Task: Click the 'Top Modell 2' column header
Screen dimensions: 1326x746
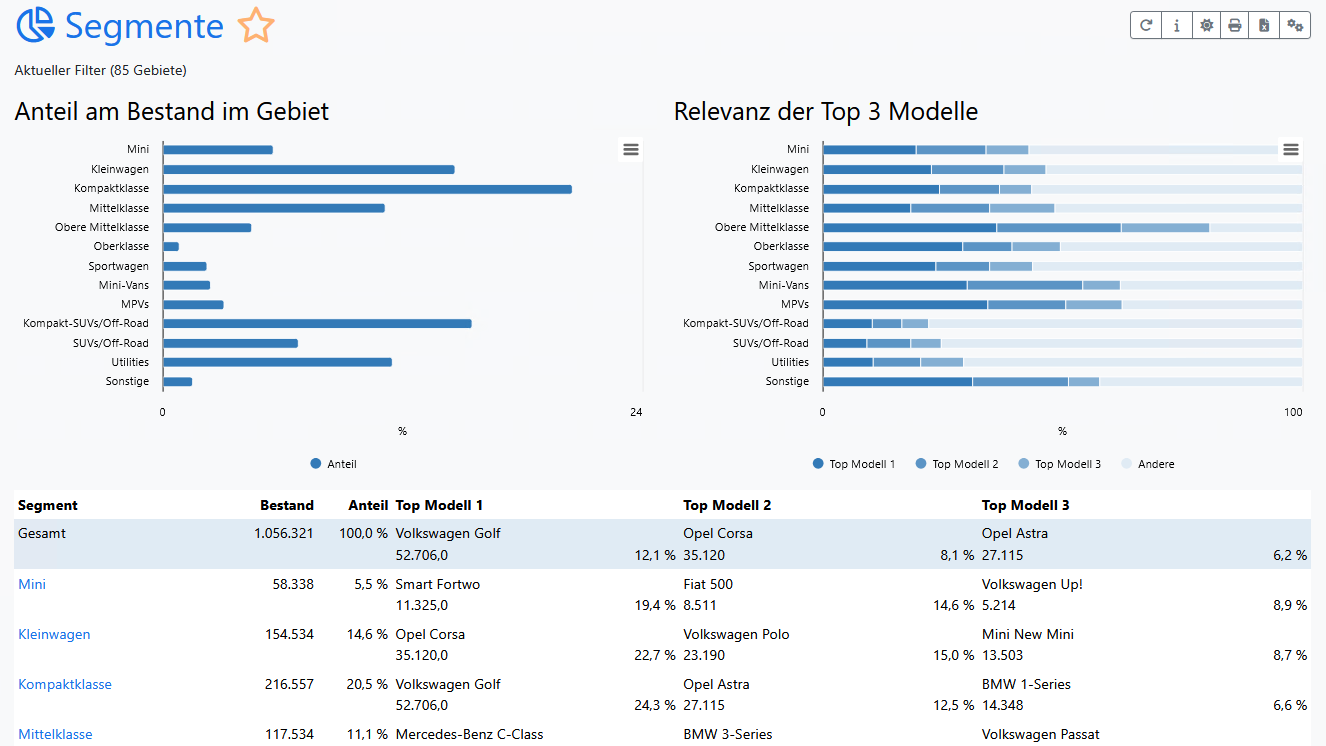Action: click(727, 505)
